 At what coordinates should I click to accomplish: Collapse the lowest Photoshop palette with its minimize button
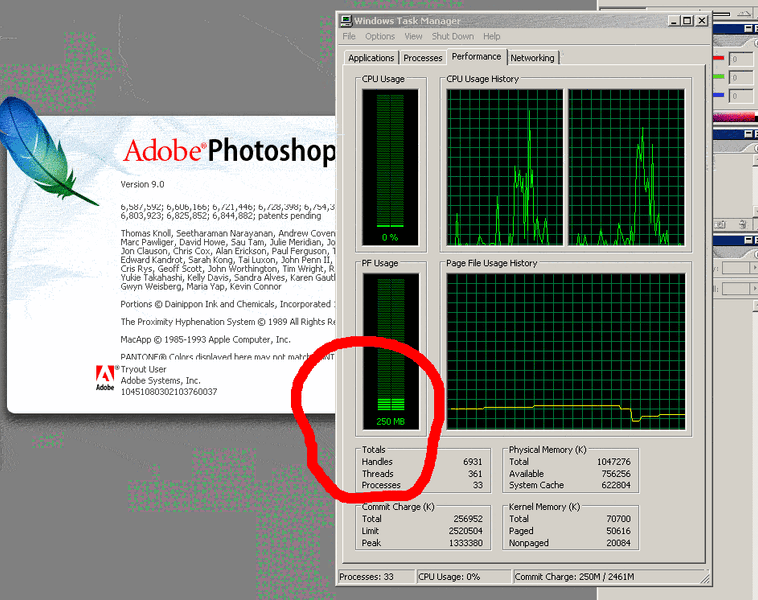point(748,240)
